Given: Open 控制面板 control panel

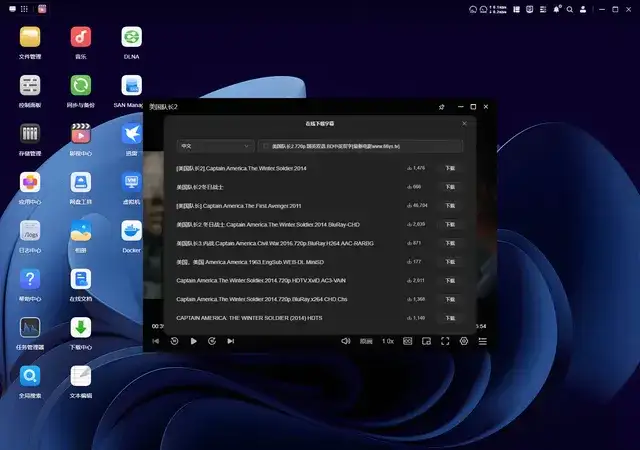Looking at the screenshot, I should 30,85.
